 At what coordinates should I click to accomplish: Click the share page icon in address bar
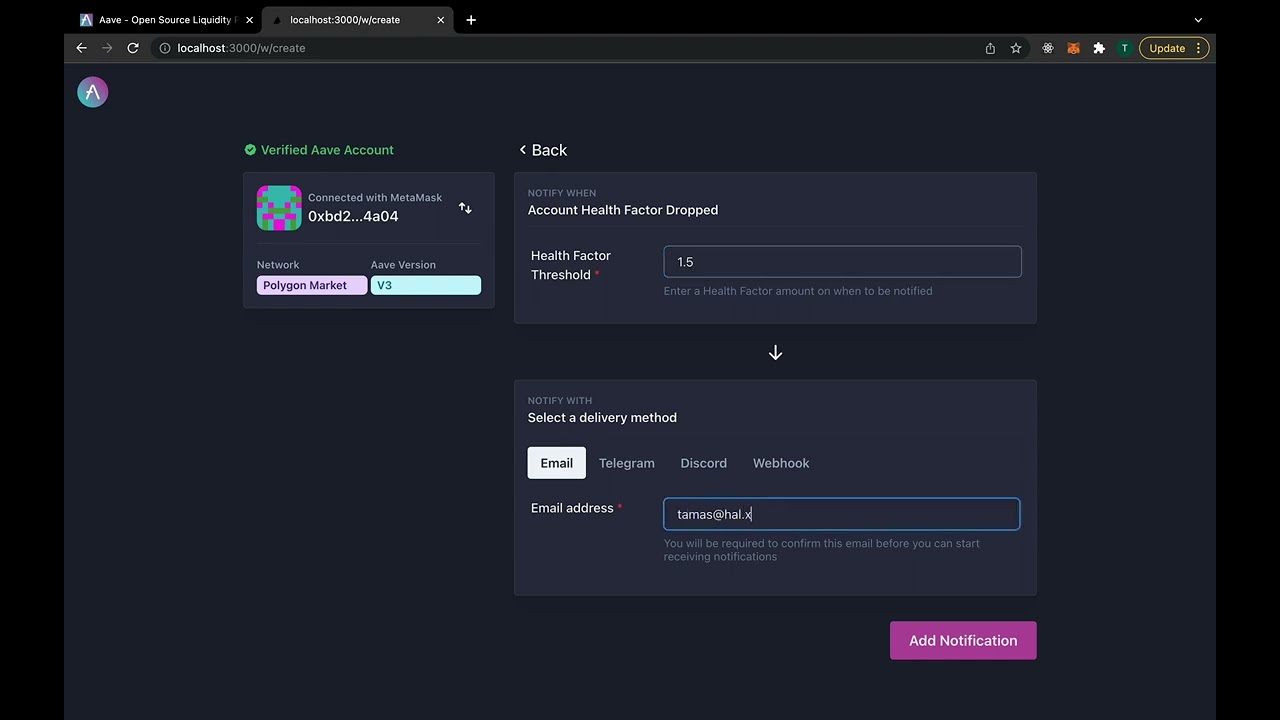(990, 48)
